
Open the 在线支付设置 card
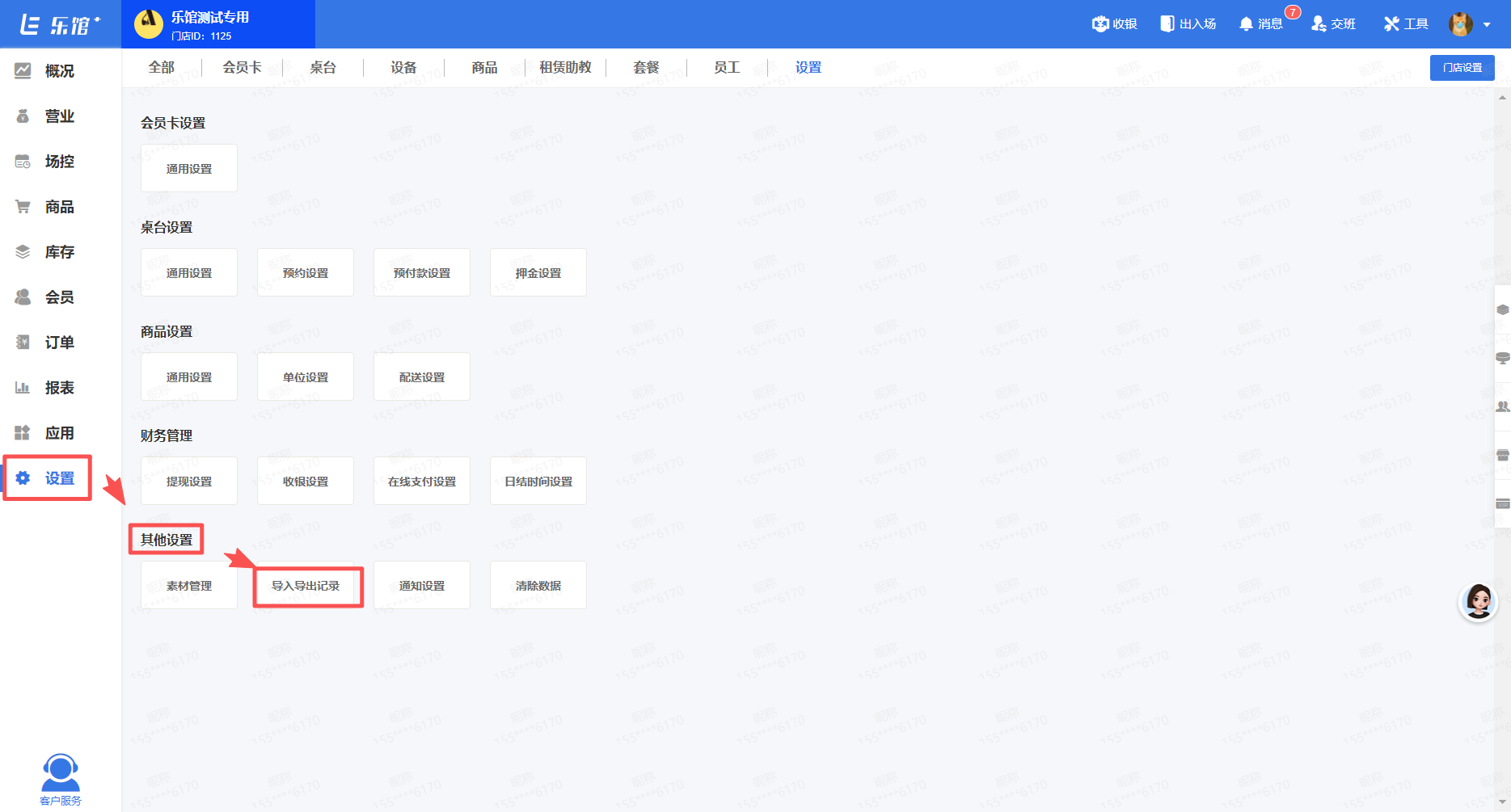point(422,482)
